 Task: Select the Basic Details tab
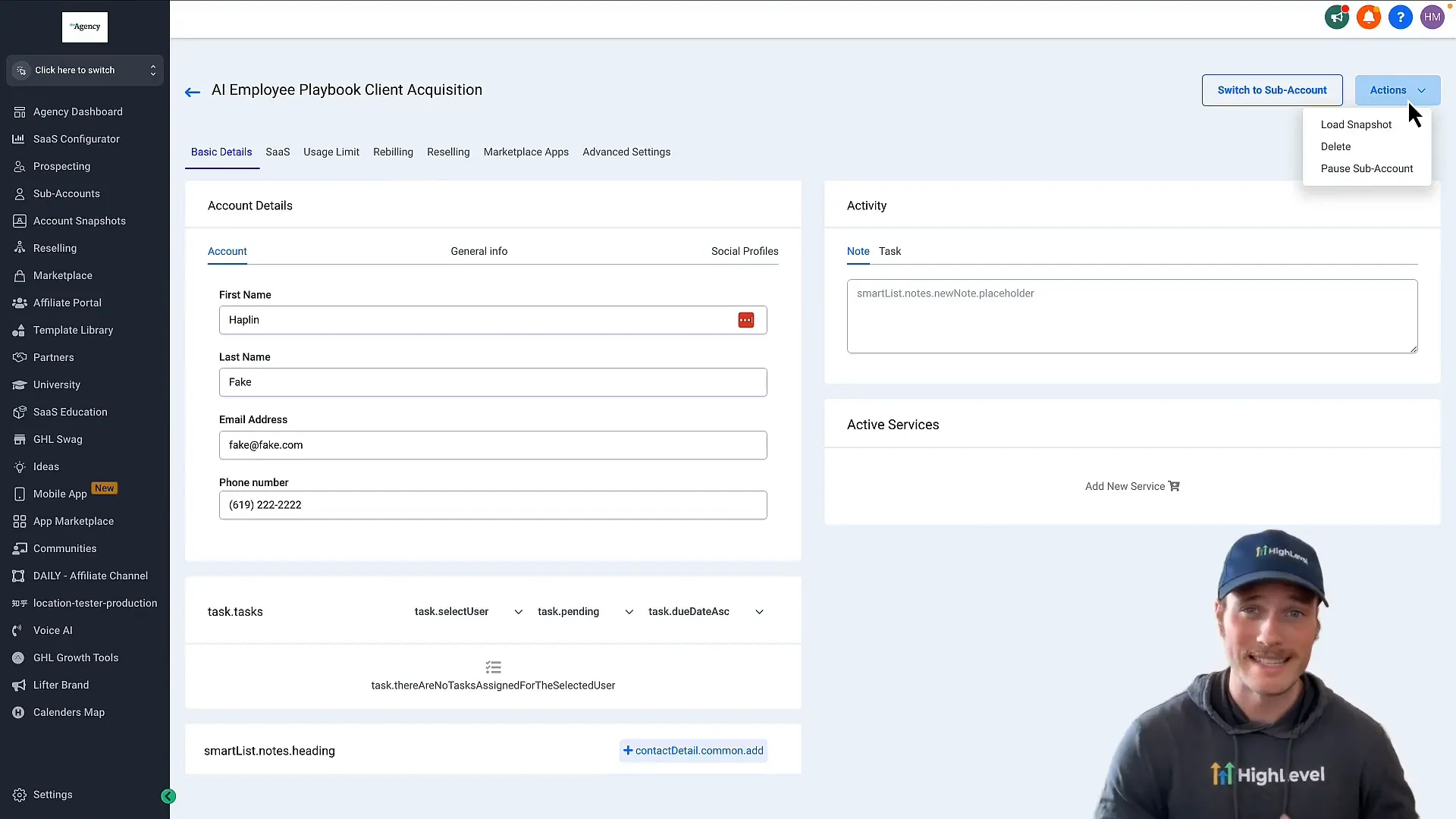[x=221, y=152]
